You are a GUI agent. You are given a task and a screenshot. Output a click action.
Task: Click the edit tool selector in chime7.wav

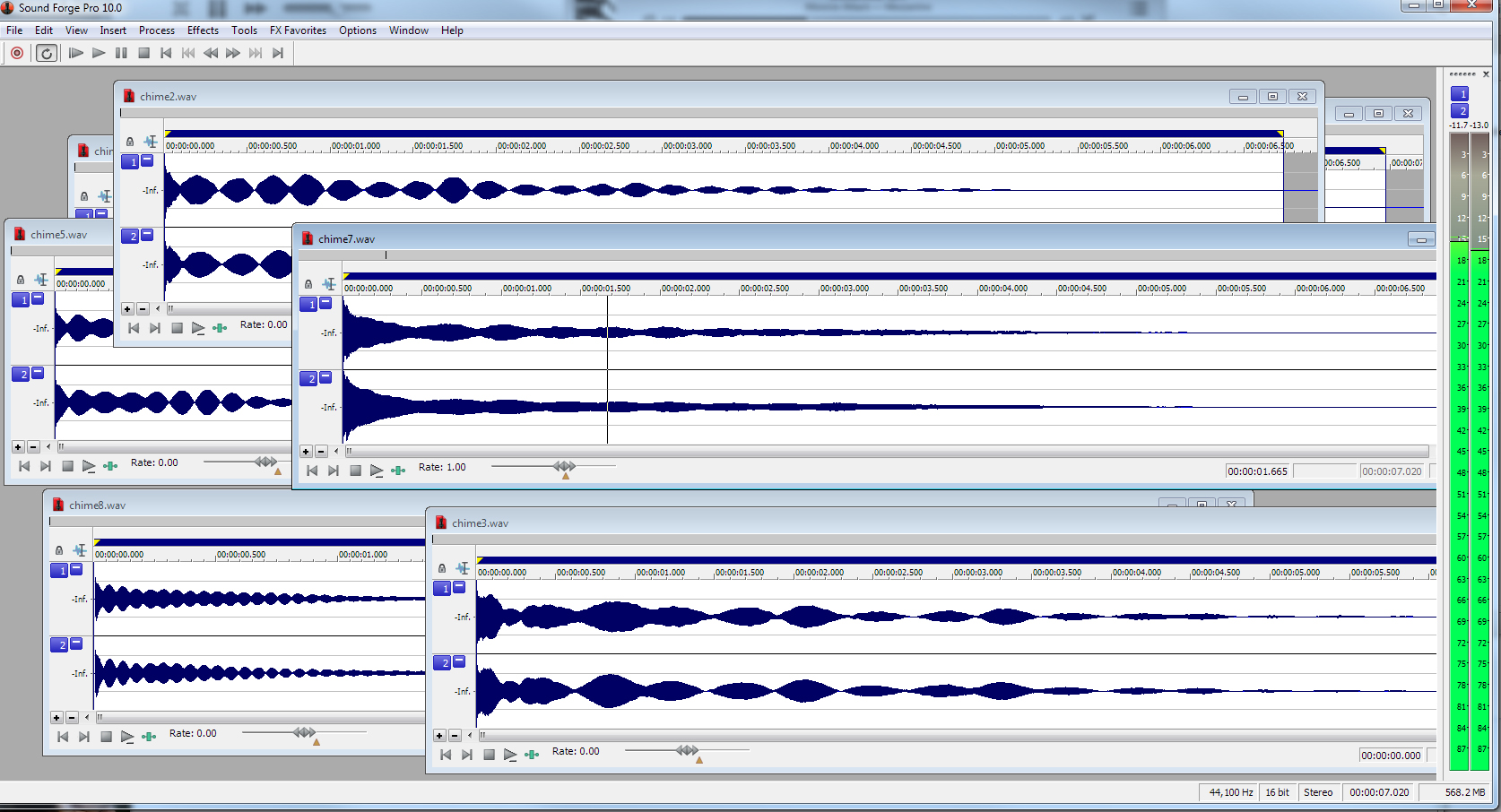point(329,284)
